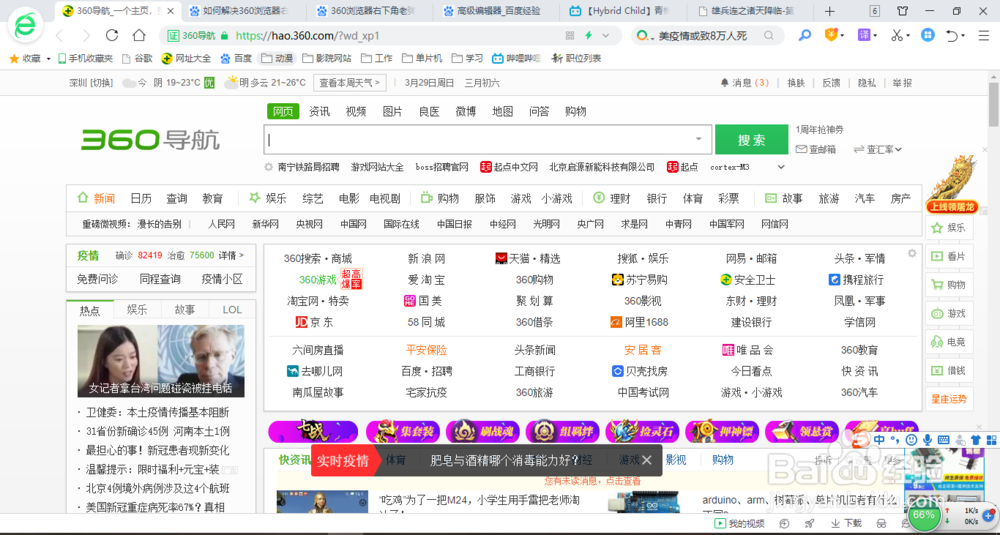Viewport: 1000px width, 535px height.
Task: Open the 收藏 favorites dropdown arrow
Action: coord(48,59)
